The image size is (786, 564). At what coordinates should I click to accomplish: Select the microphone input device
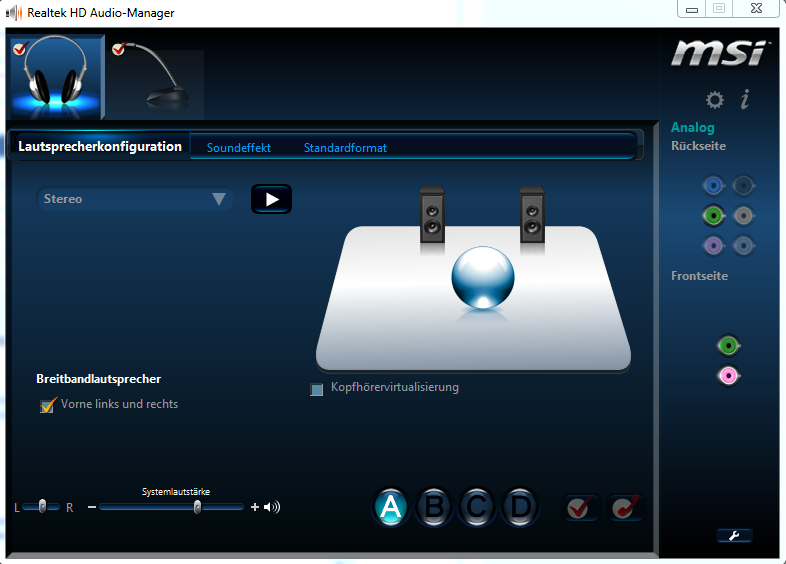pyautogui.click(x=157, y=79)
